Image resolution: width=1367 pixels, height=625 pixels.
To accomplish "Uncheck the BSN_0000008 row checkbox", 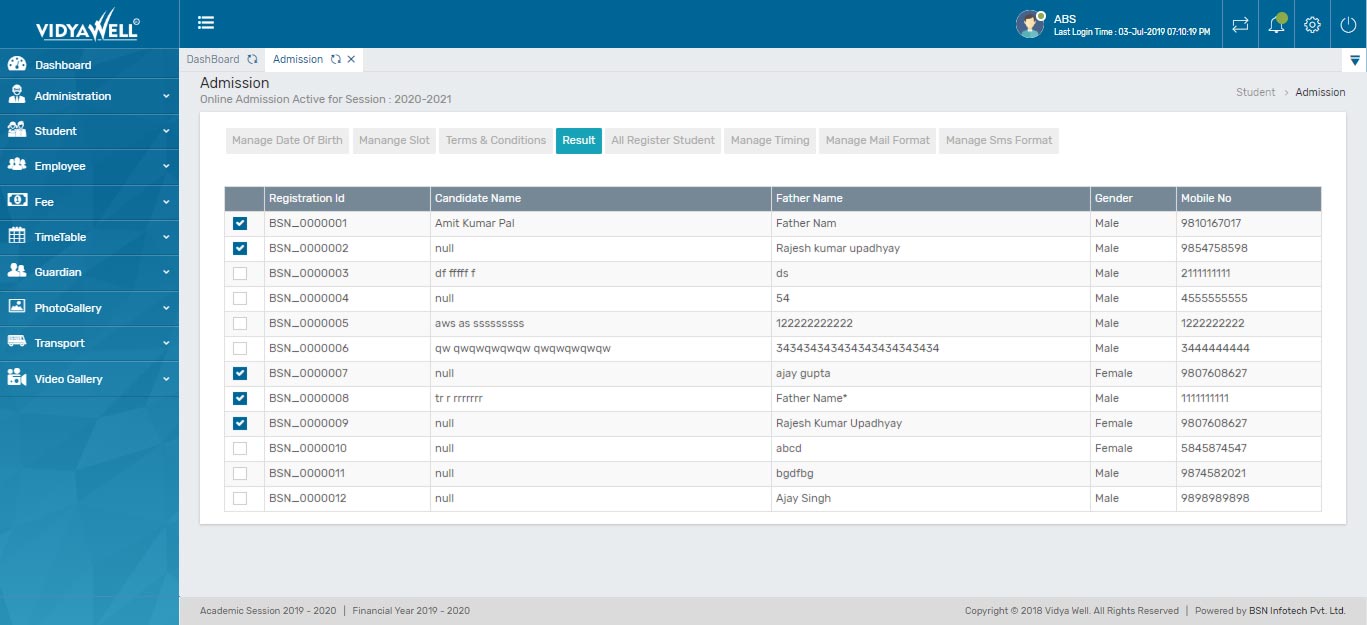I will click(x=240, y=398).
